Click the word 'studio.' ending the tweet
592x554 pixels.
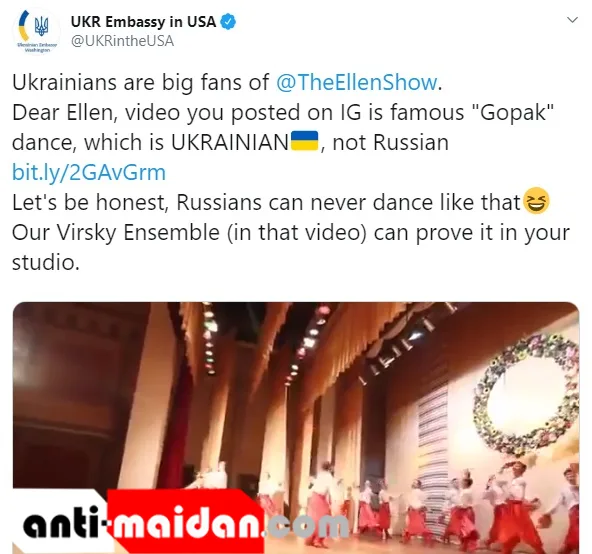pos(46,262)
